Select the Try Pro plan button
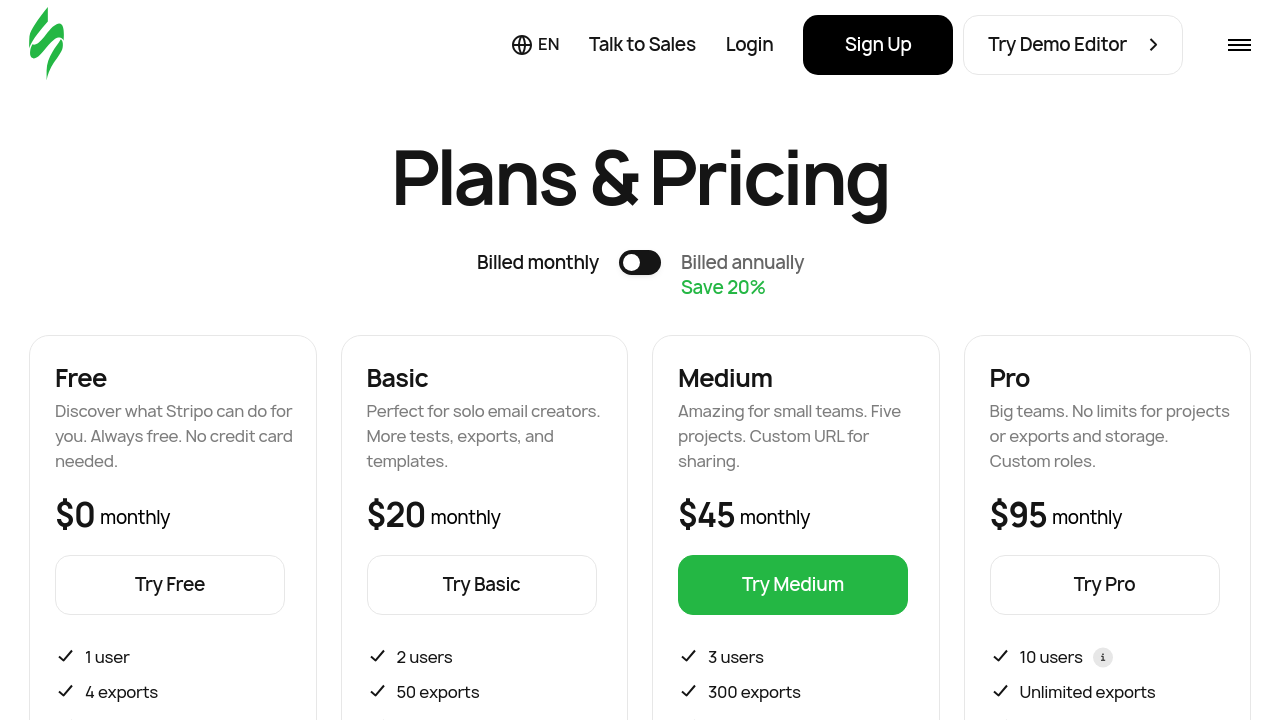The width and height of the screenshot is (1280, 720). (x=1104, y=585)
